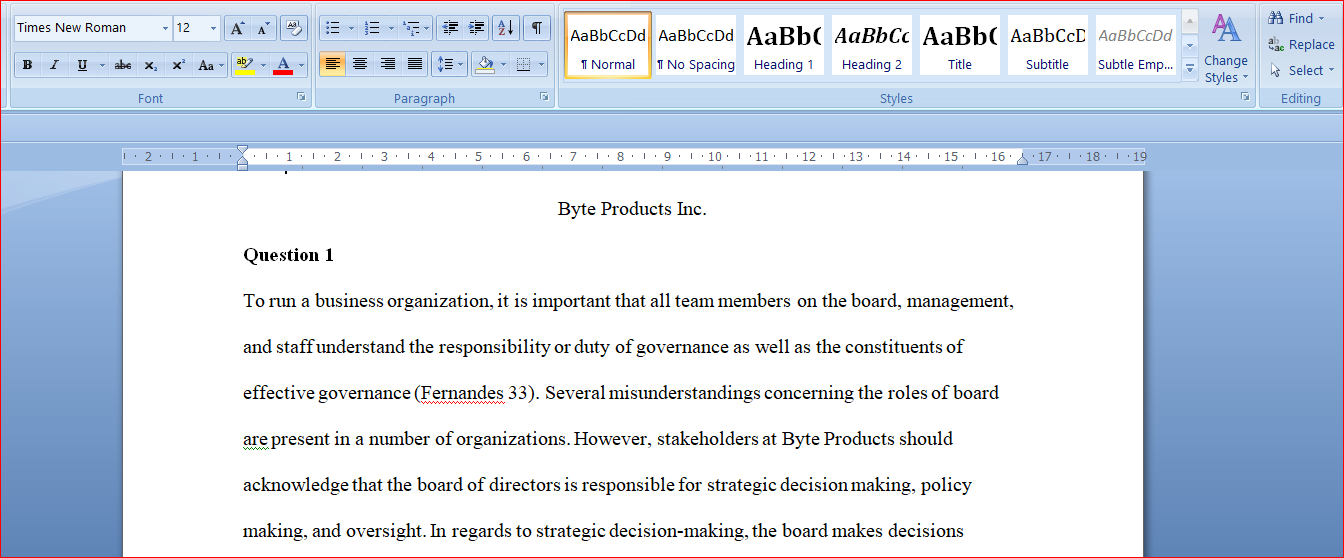Center the paragraph text
Screen dimensions: 1344x558
(360, 65)
